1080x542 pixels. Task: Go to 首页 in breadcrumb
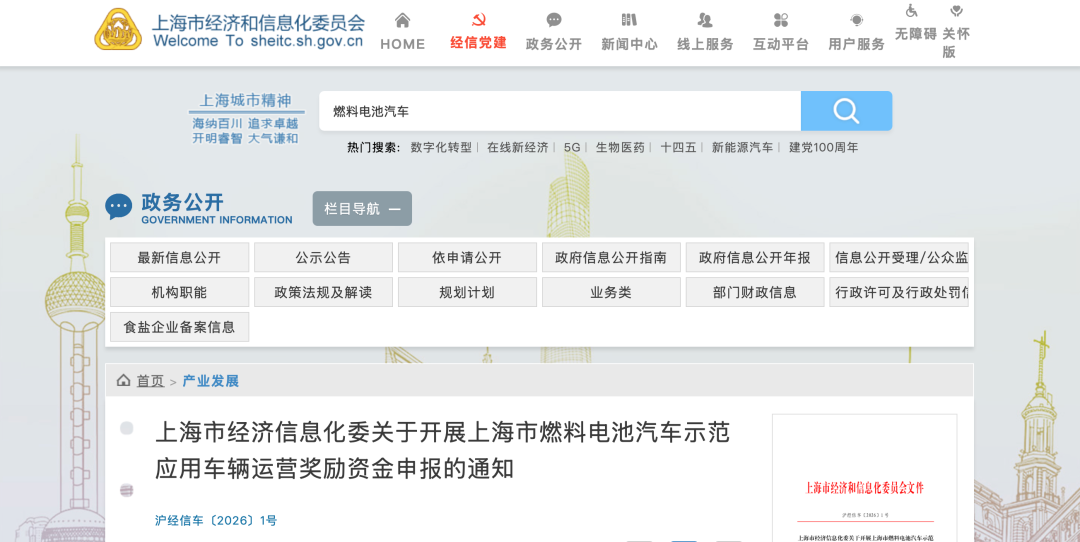coord(150,381)
